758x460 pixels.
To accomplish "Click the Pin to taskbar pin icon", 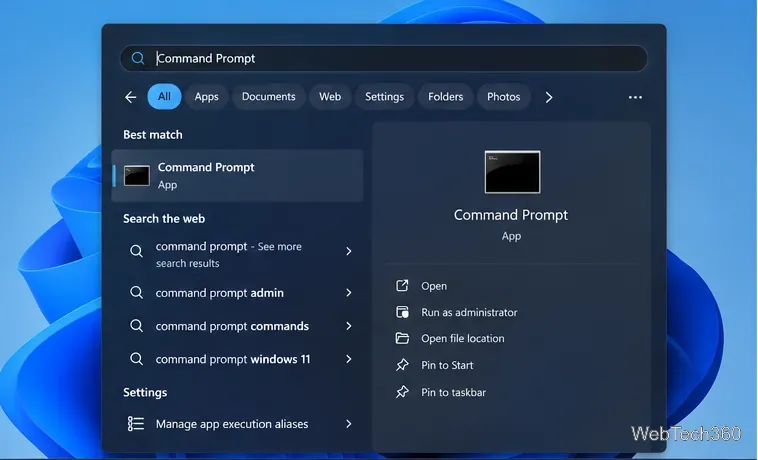I will 402,392.
